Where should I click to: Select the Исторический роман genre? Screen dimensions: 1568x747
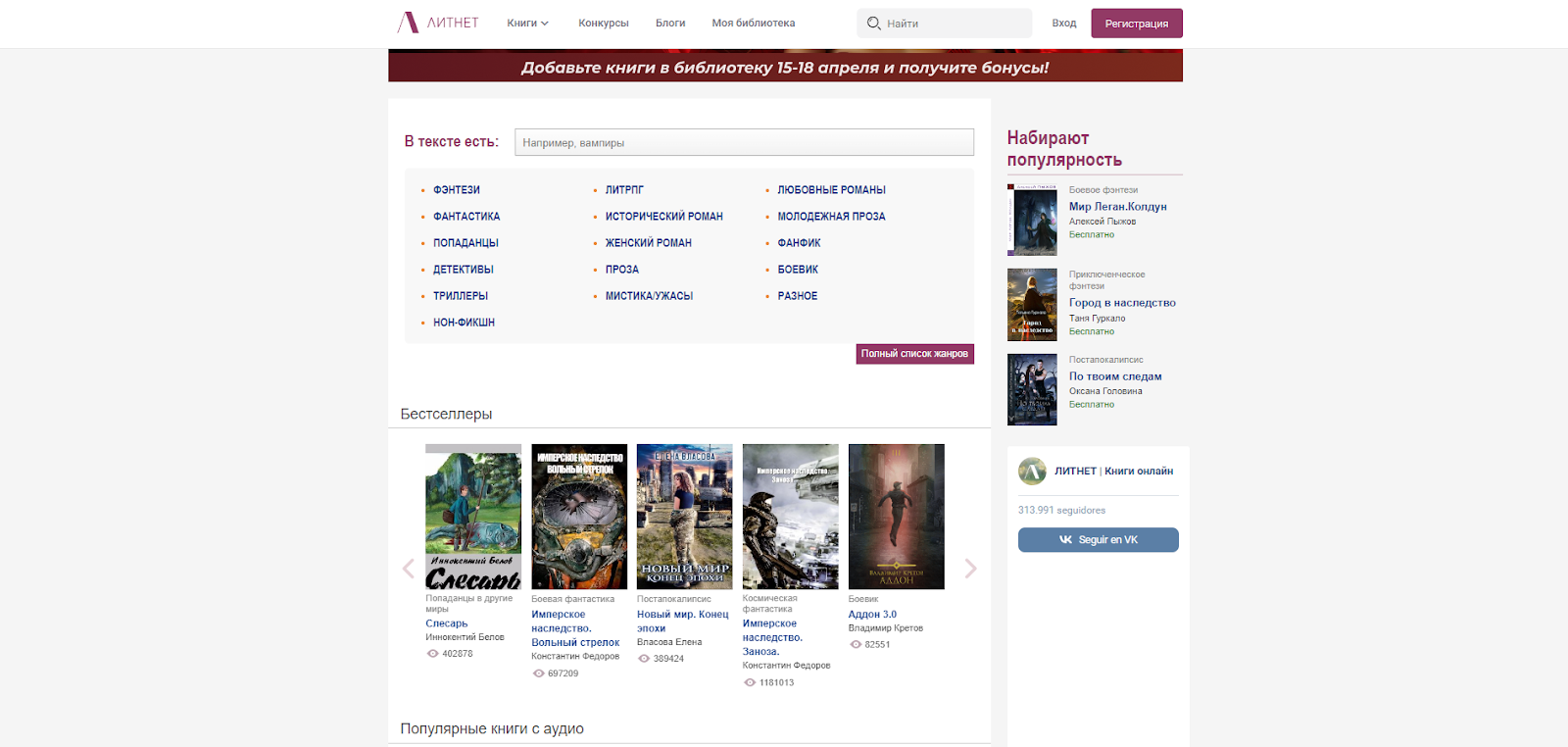click(x=664, y=217)
